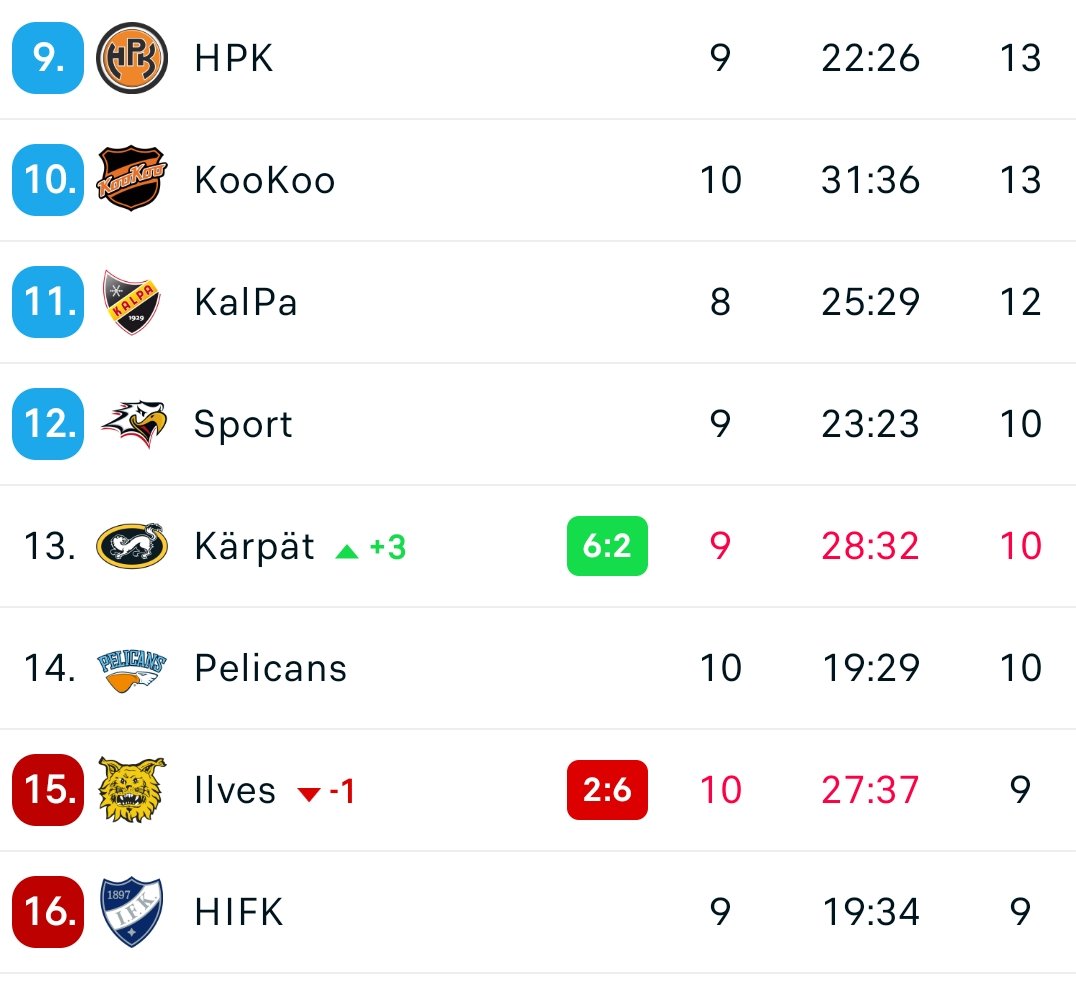This screenshot has width=1076, height=986.
Task: Click KalPa's 25:29 goal difference
Action: [870, 302]
